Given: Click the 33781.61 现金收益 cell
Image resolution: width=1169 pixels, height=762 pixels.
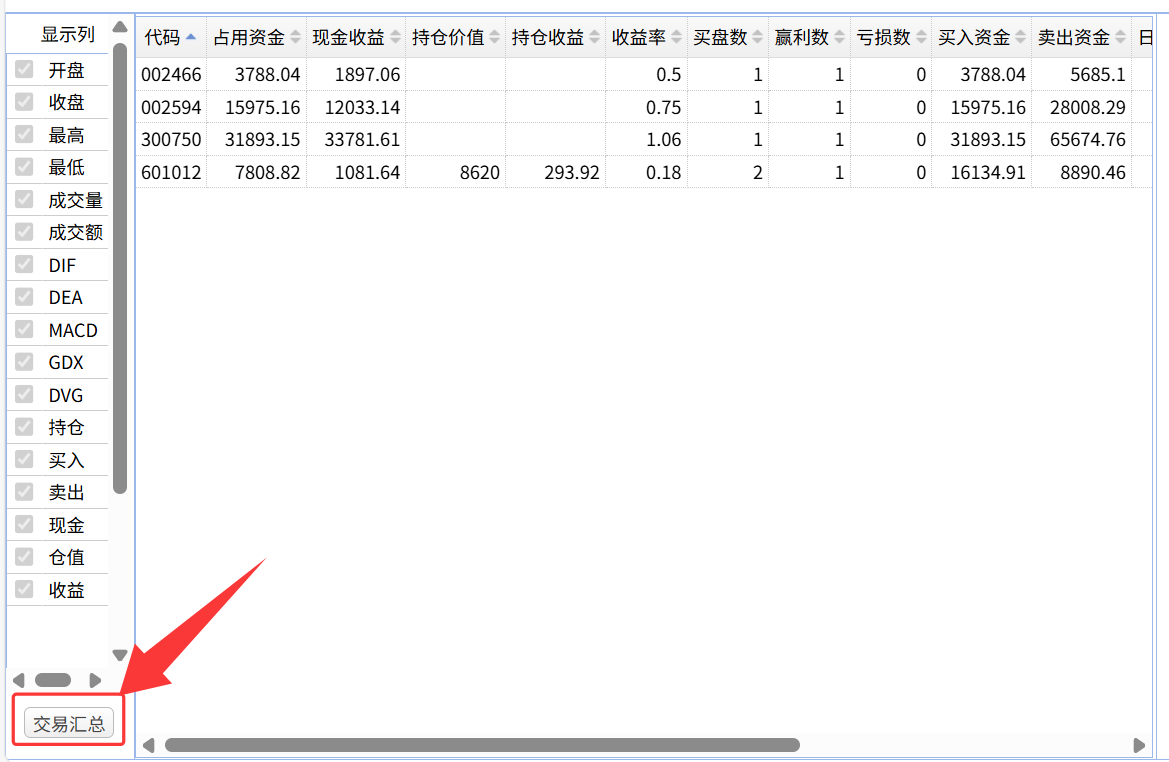Looking at the screenshot, I should (x=356, y=139).
